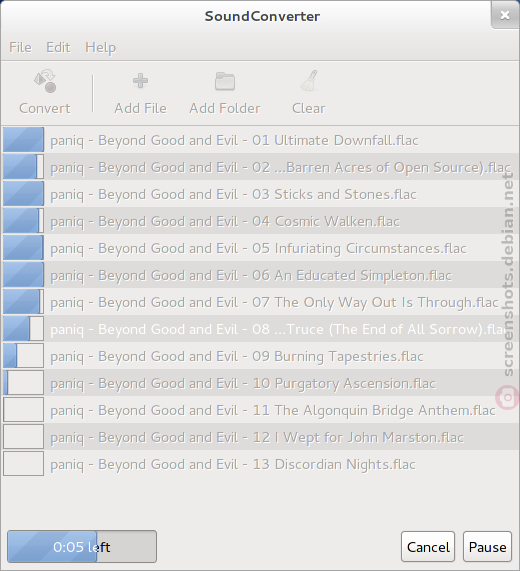This screenshot has width=520, height=571.
Task: Select the 13 Discordian Nights.flac row
Action: click(260, 464)
